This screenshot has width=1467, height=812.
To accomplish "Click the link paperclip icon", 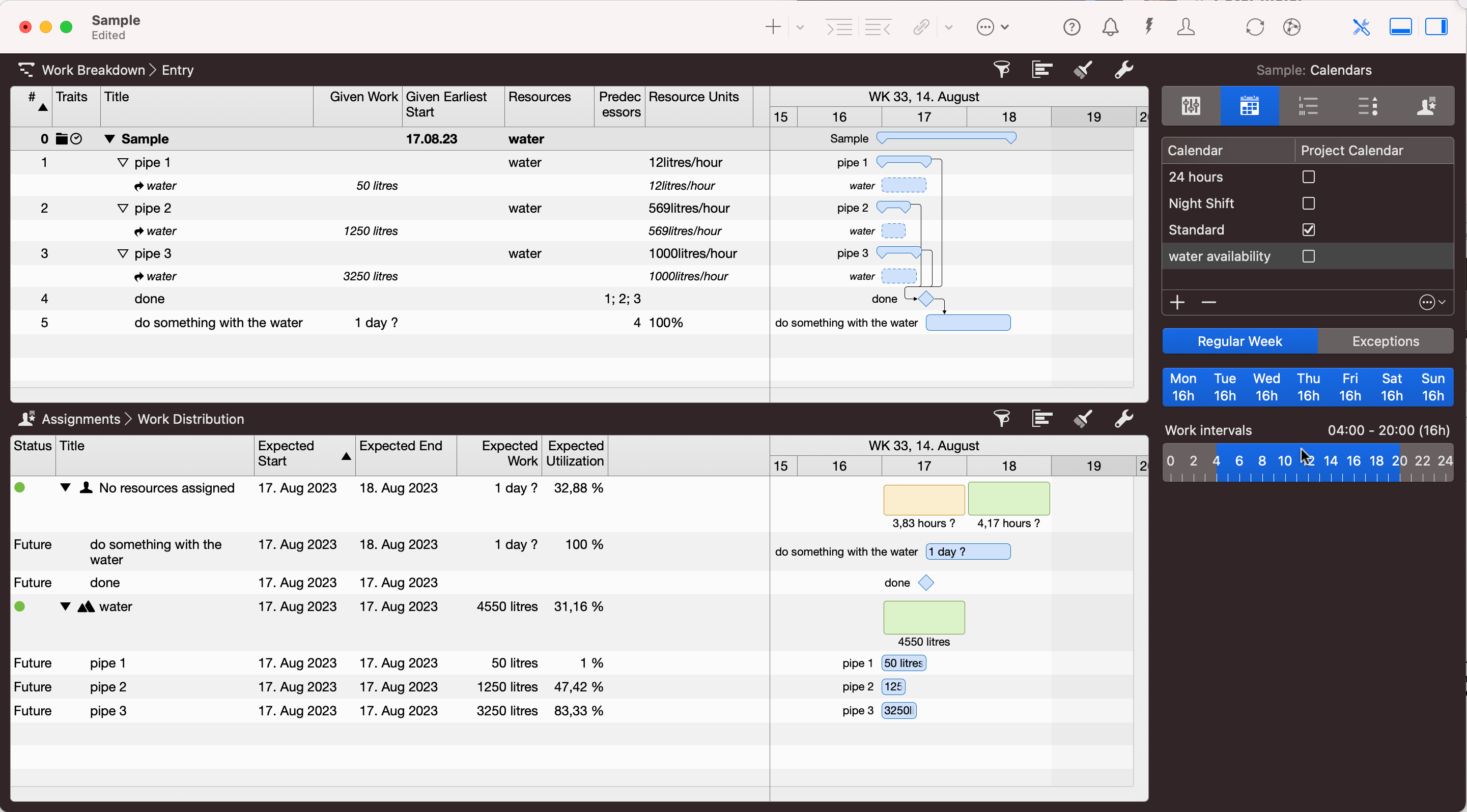I will [921, 27].
